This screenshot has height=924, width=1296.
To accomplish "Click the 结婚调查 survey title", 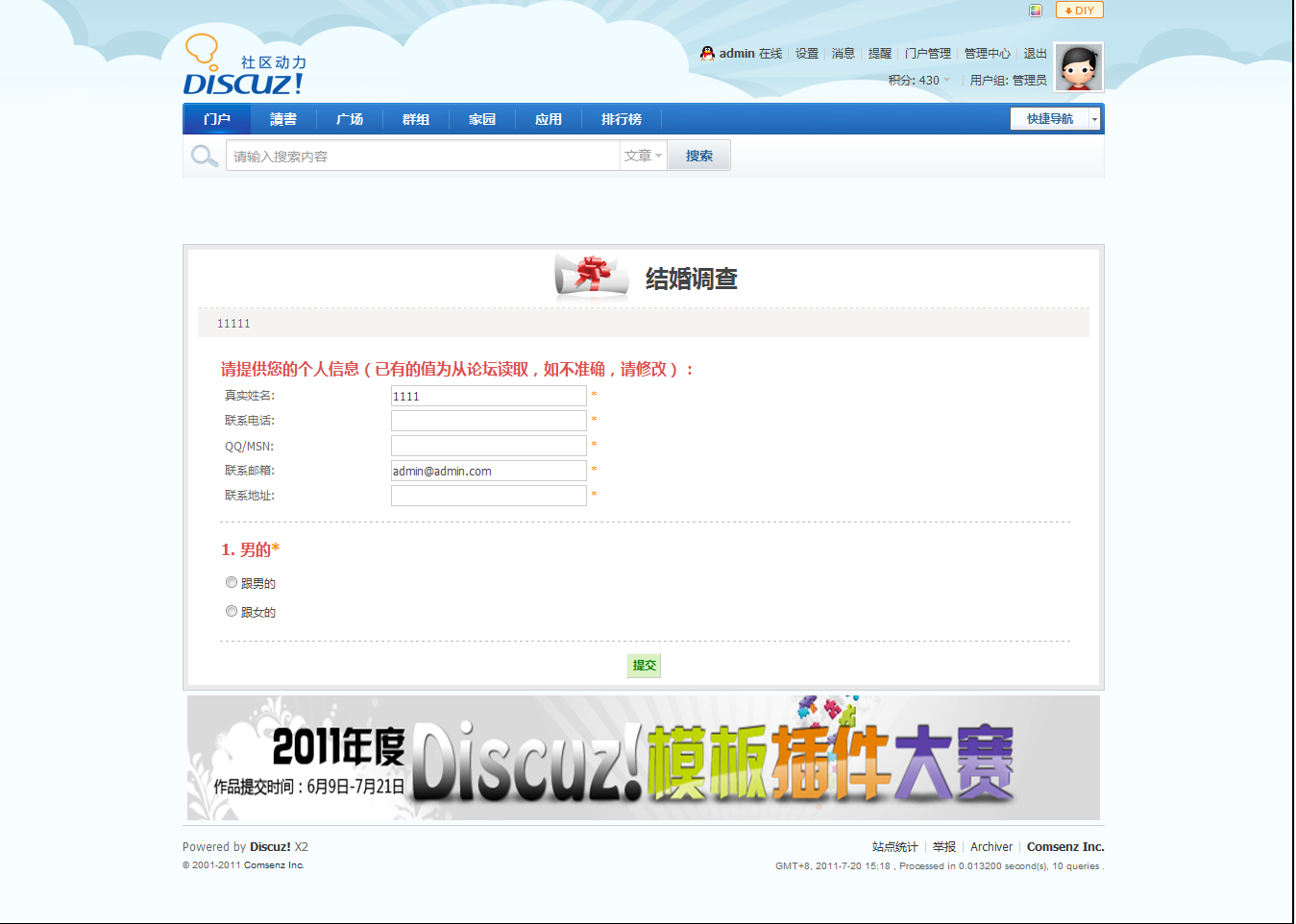I will point(692,279).
